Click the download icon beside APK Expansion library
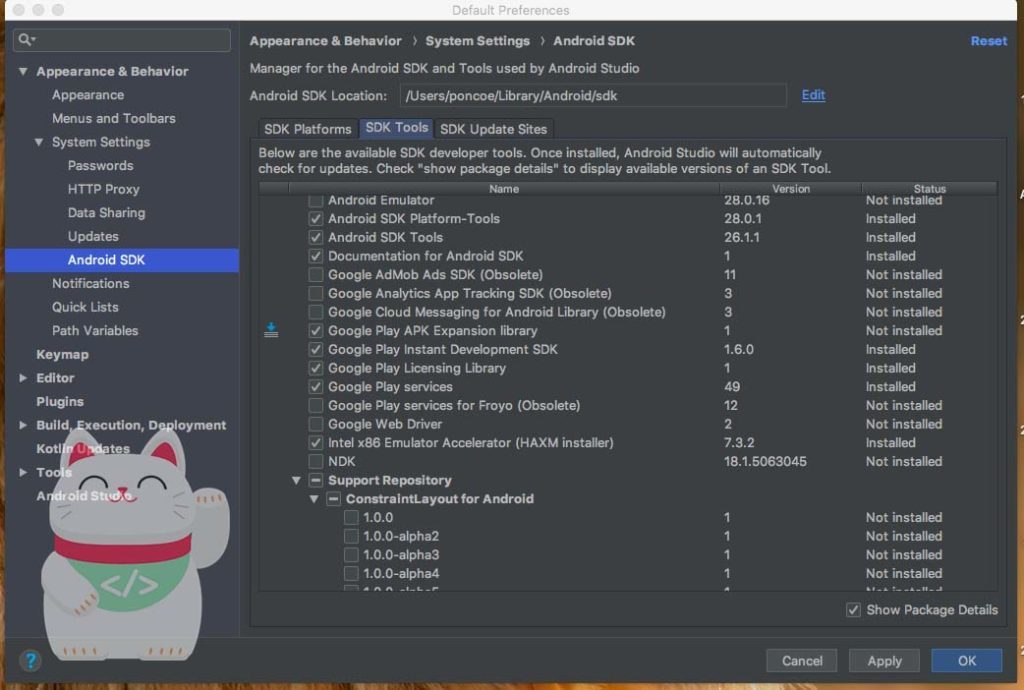Image resolution: width=1024 pixels, height=690 pixels. pyautogui.click(x=271, y=330)
